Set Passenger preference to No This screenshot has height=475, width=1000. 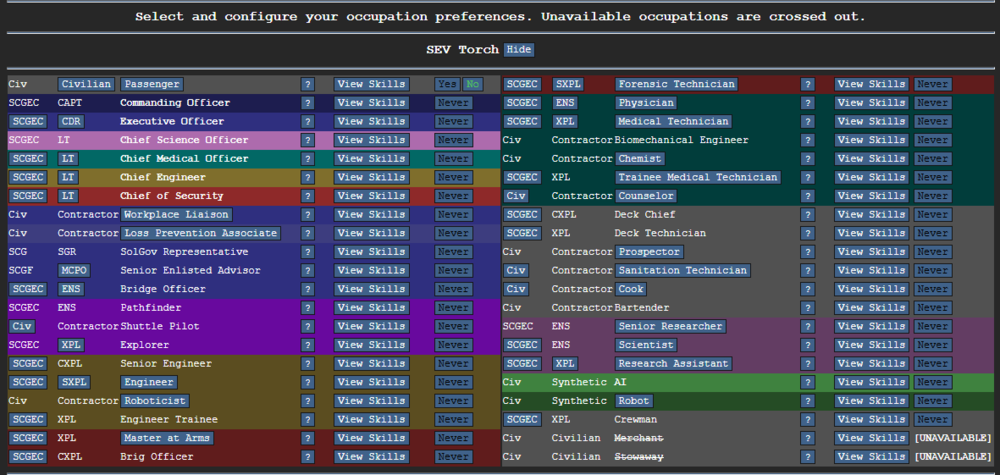click(x=471, y=85)
